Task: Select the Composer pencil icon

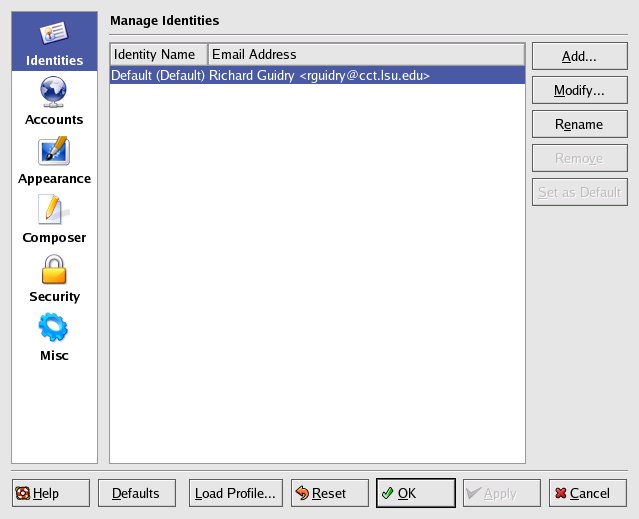Action: point(54,210)
